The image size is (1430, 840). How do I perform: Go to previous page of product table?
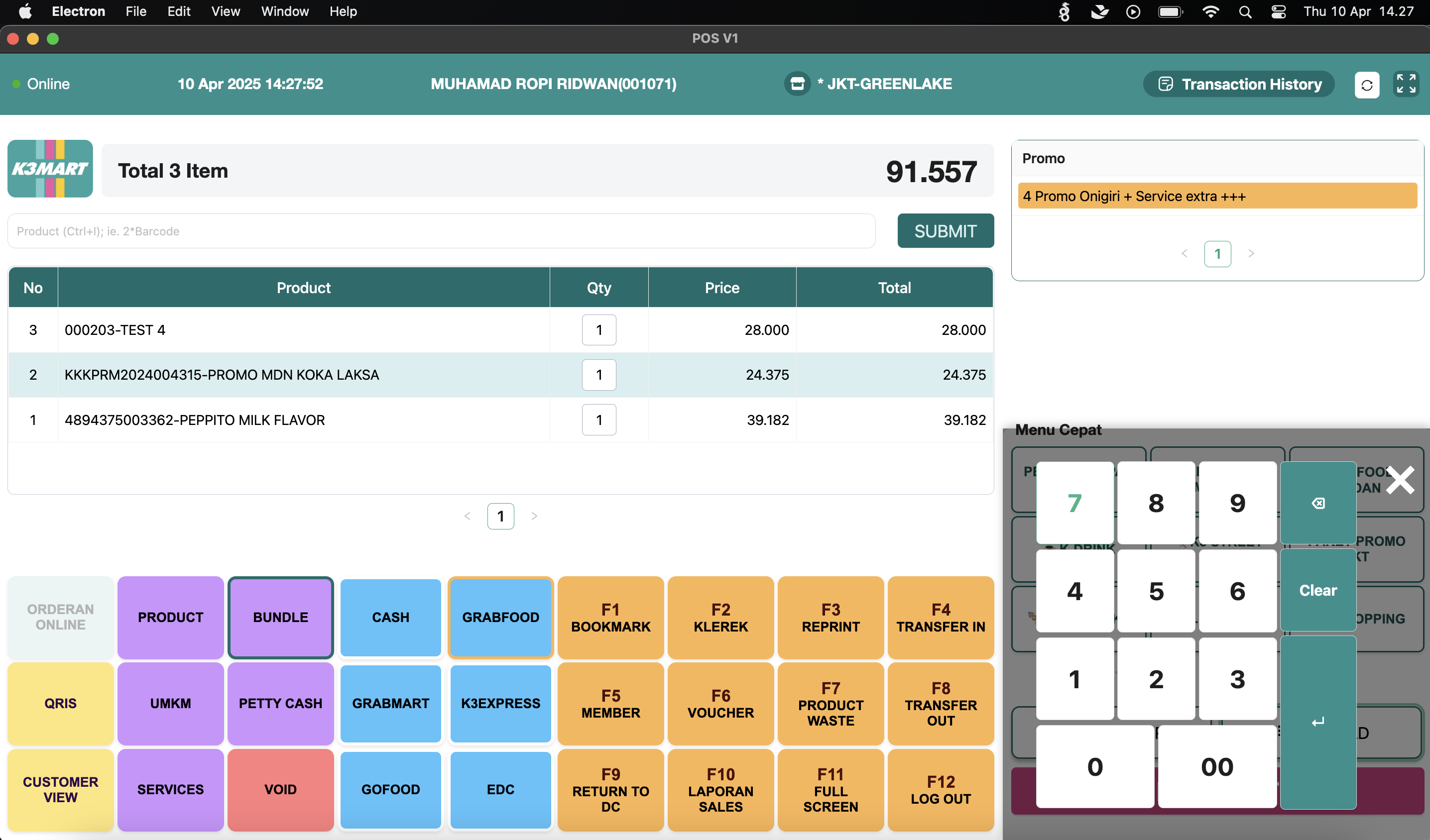(467, 516)
